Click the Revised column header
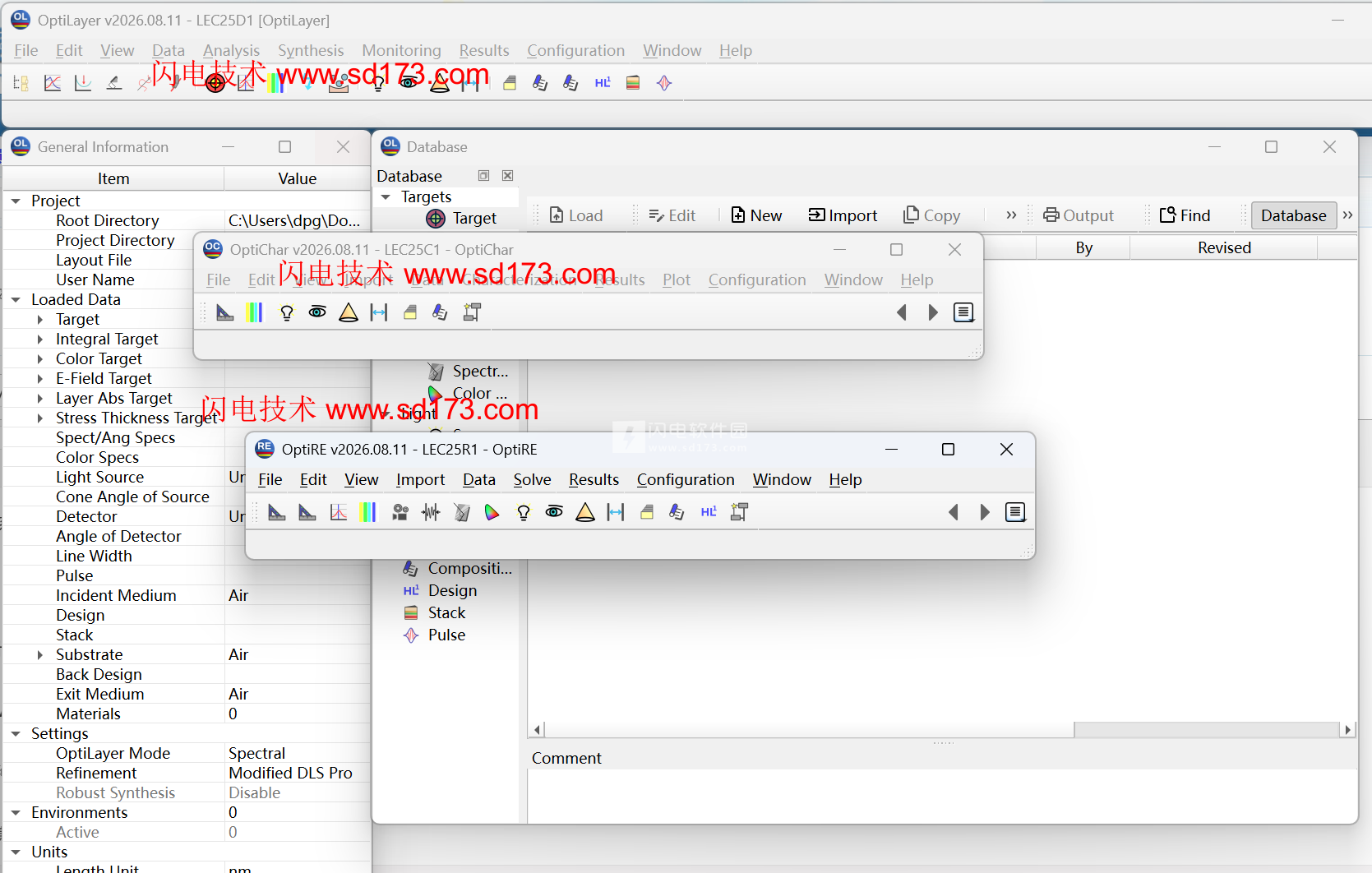 (1224, 248)
